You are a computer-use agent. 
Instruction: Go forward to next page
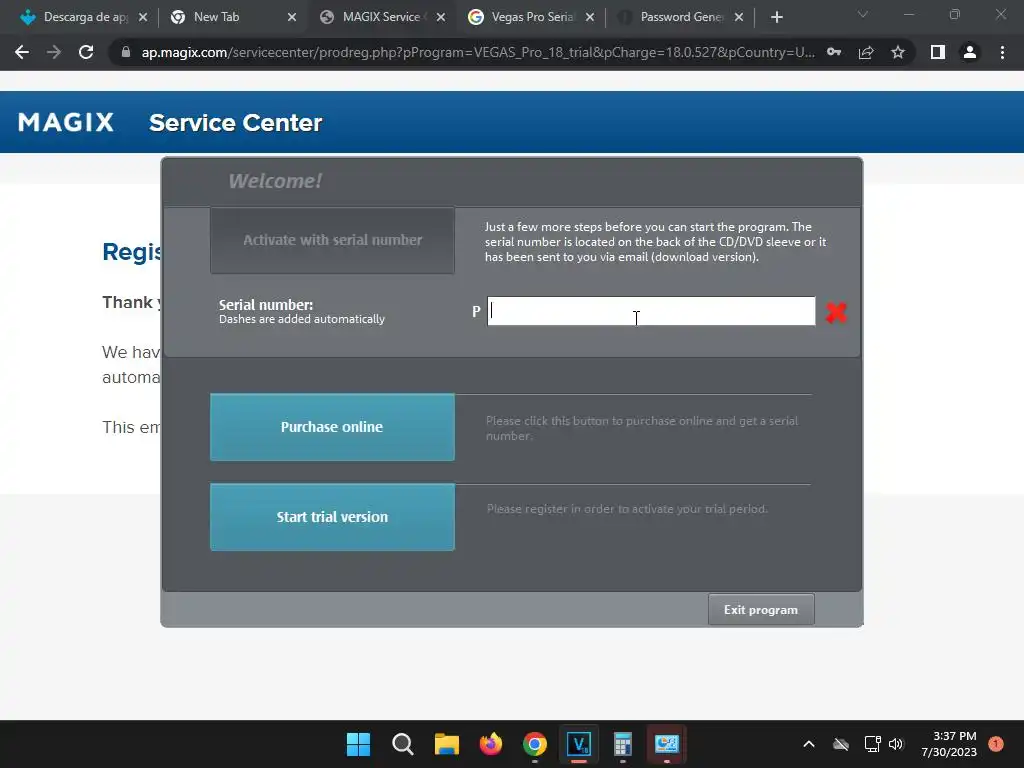[54, 52]
